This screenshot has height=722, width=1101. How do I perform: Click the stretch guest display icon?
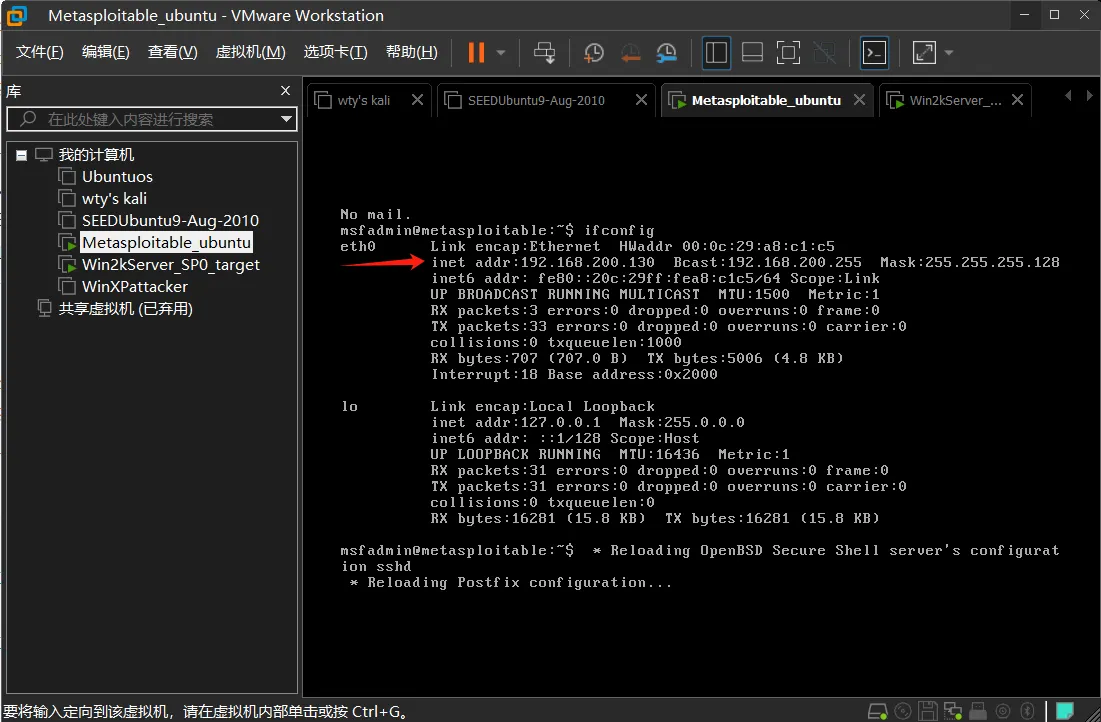click(924, 53)
